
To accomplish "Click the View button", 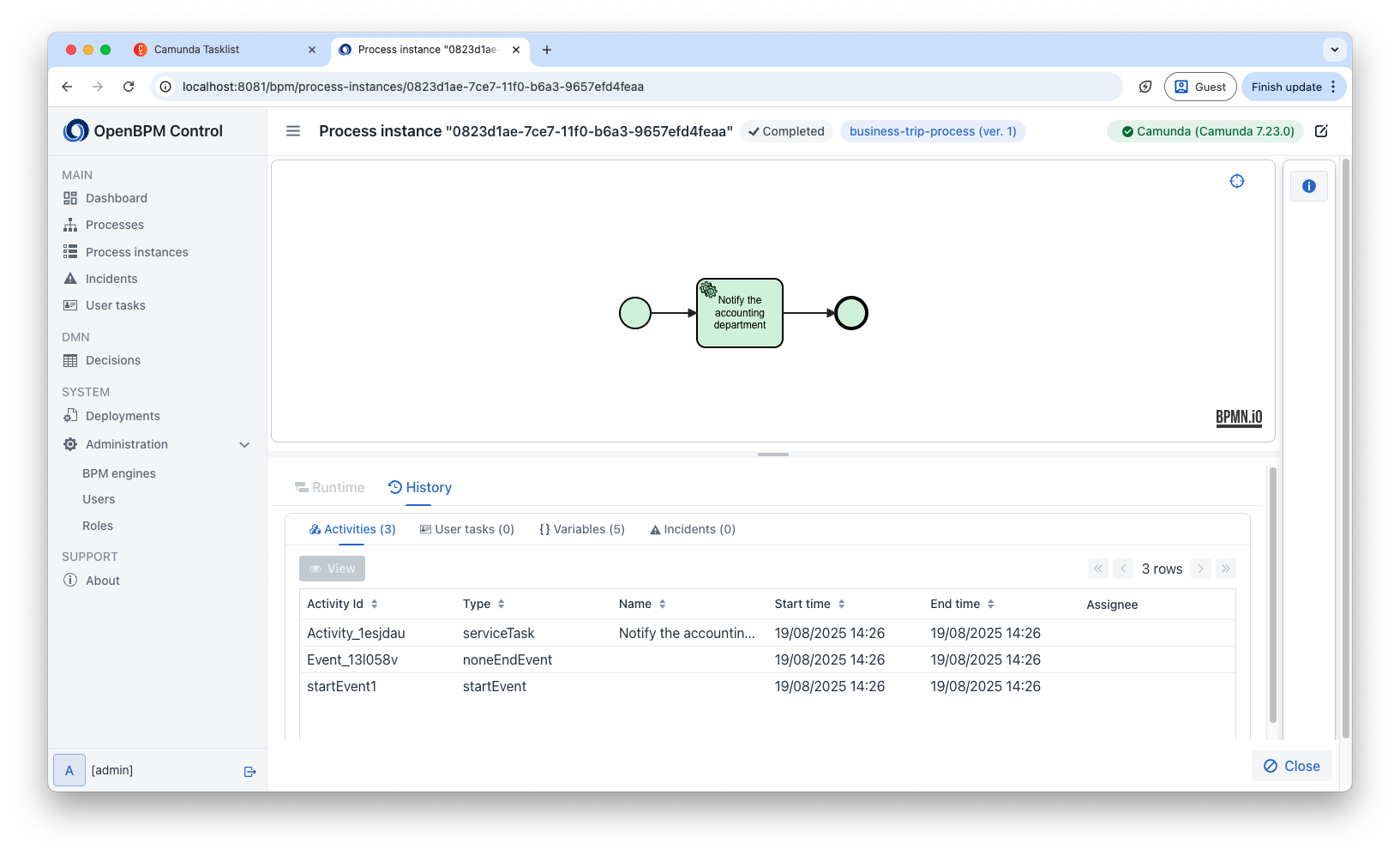I will click(x=333, y=569).
